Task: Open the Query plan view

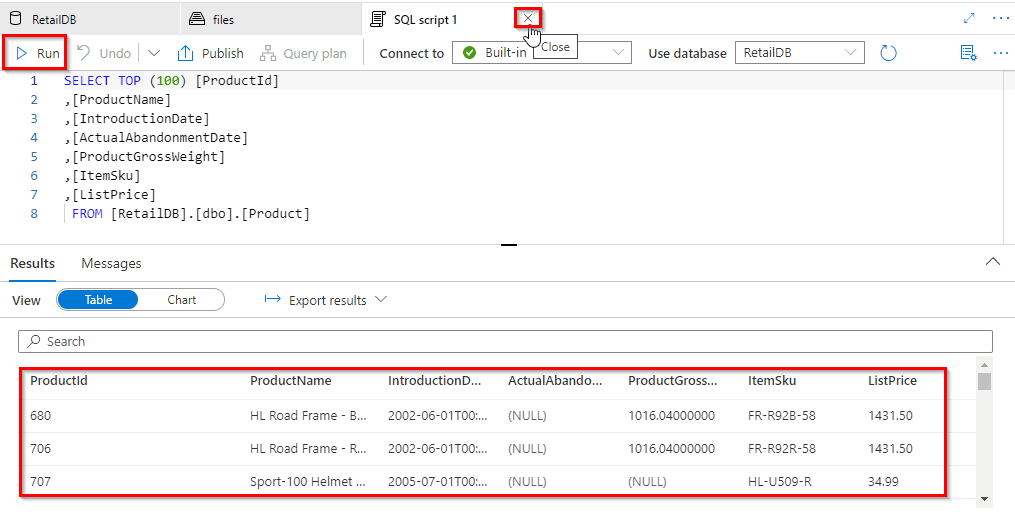Action: [303, 53]
